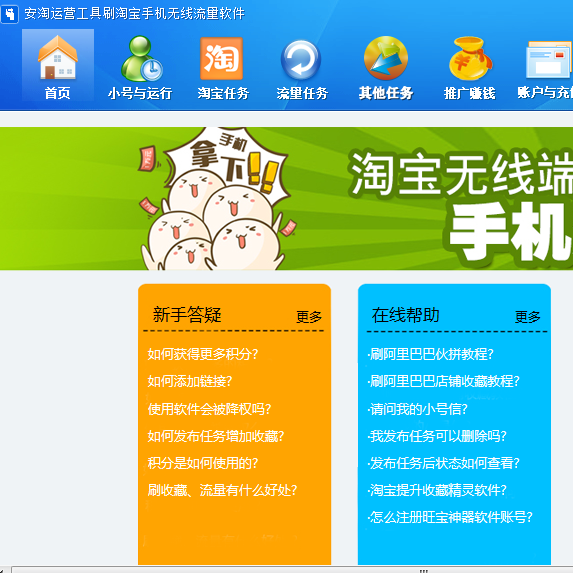
Task: Open 请问我的小号信? help link
Action: tap(417, 409)
